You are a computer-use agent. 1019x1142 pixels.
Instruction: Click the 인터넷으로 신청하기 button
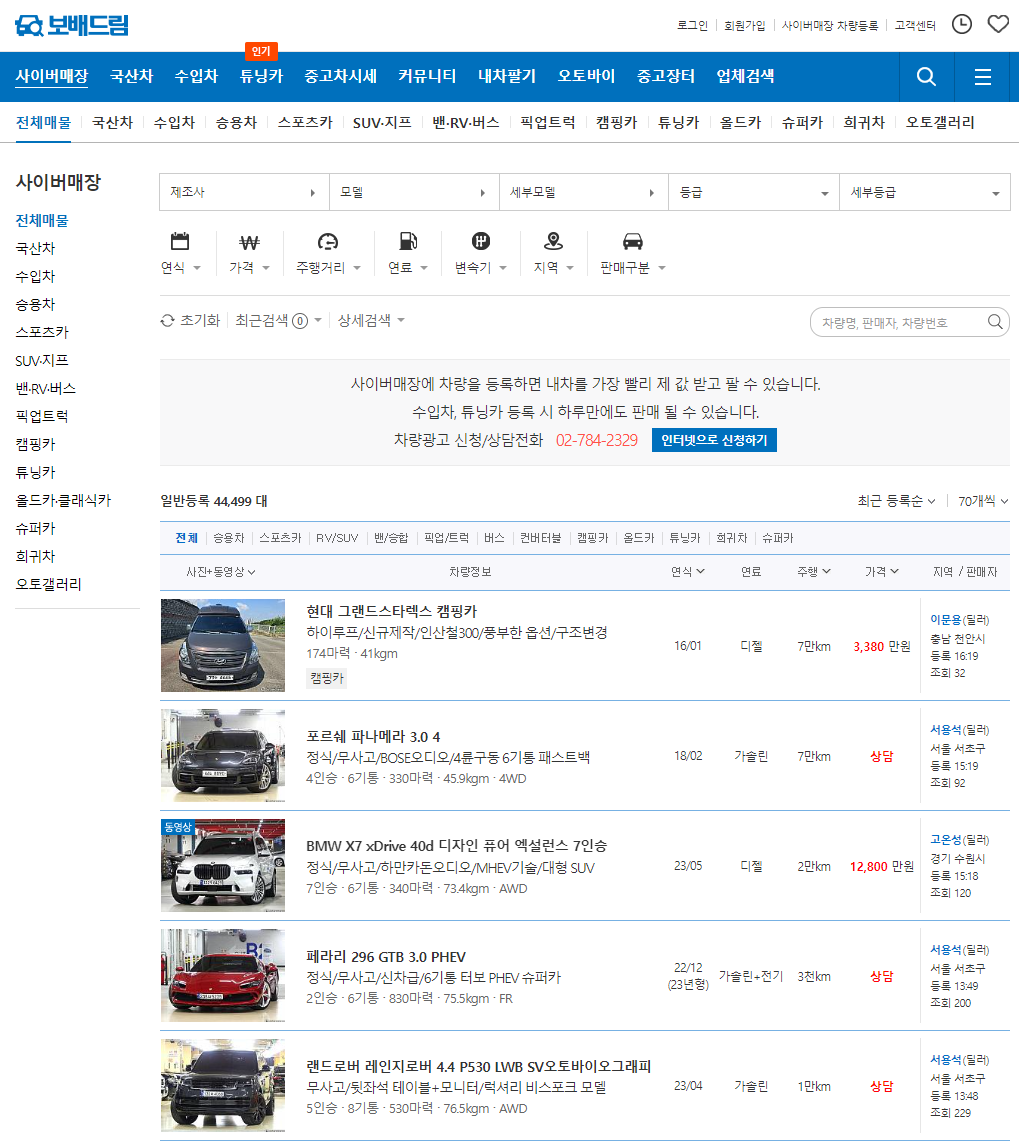click(x=714, y=440)
